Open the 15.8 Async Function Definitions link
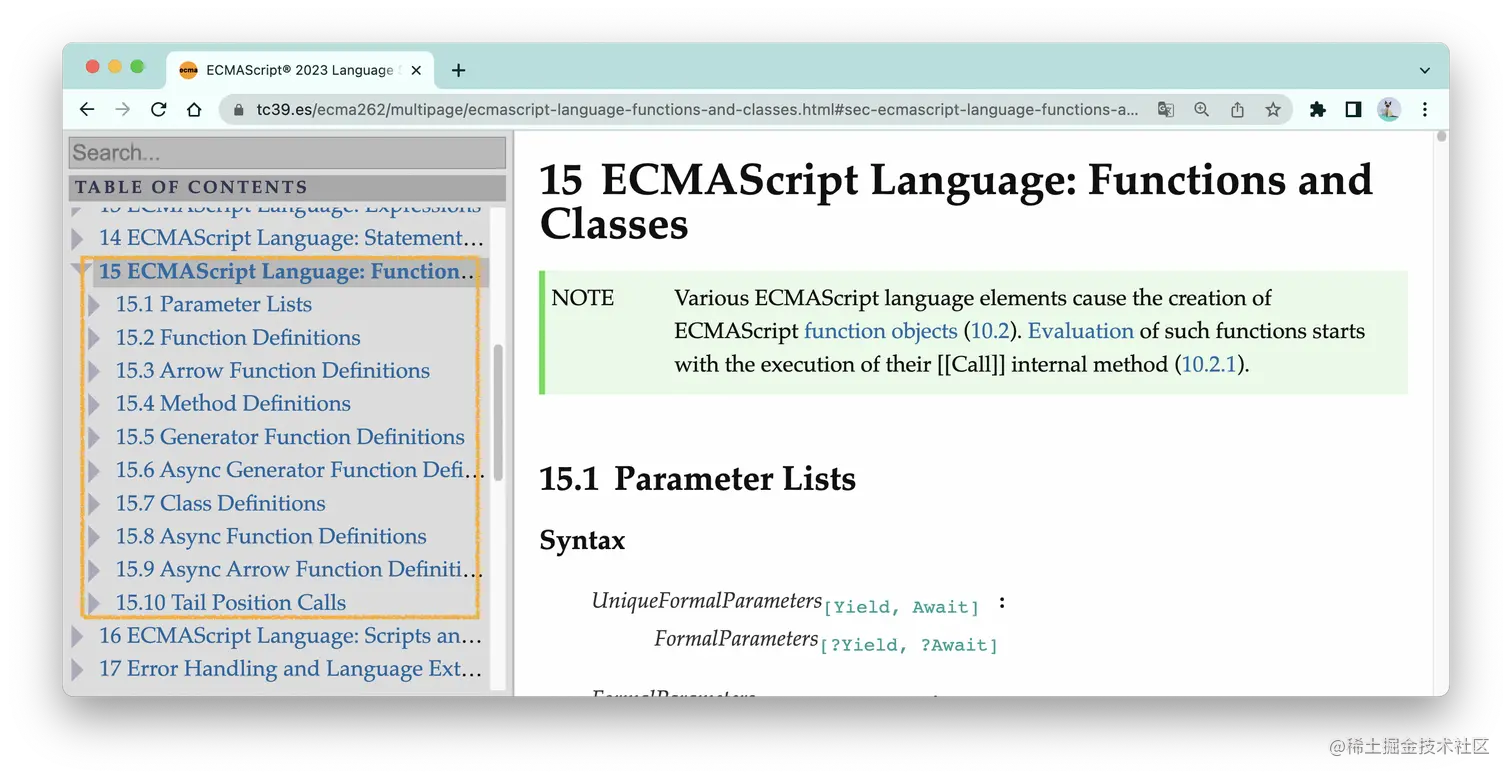 point(271,536)
